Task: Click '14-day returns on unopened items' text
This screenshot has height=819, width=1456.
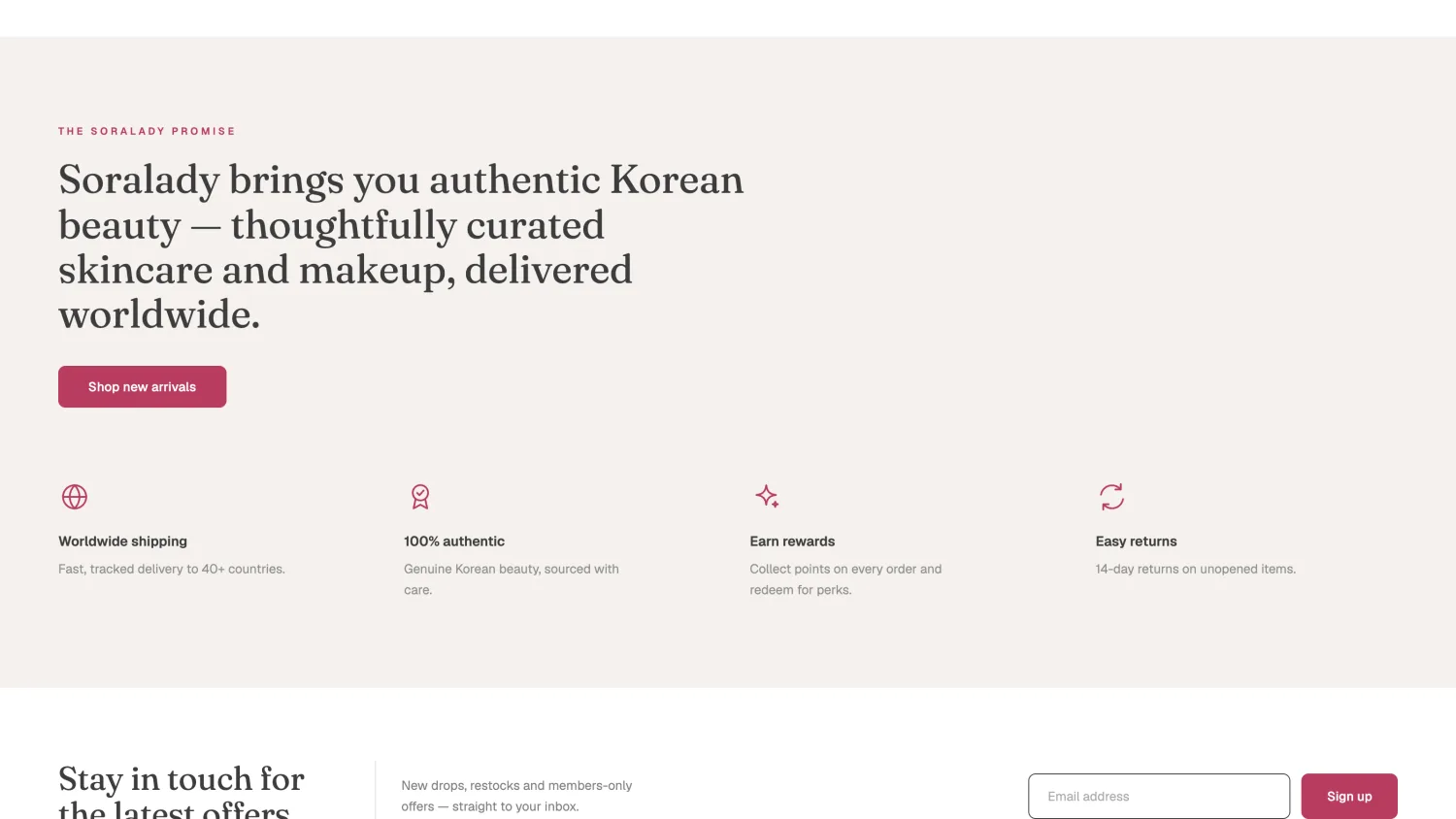Action: (1196, 569)
